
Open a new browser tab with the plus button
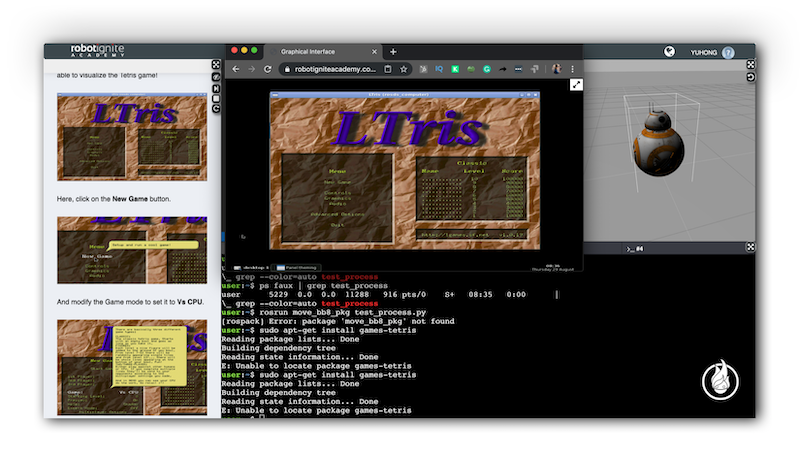393,52
